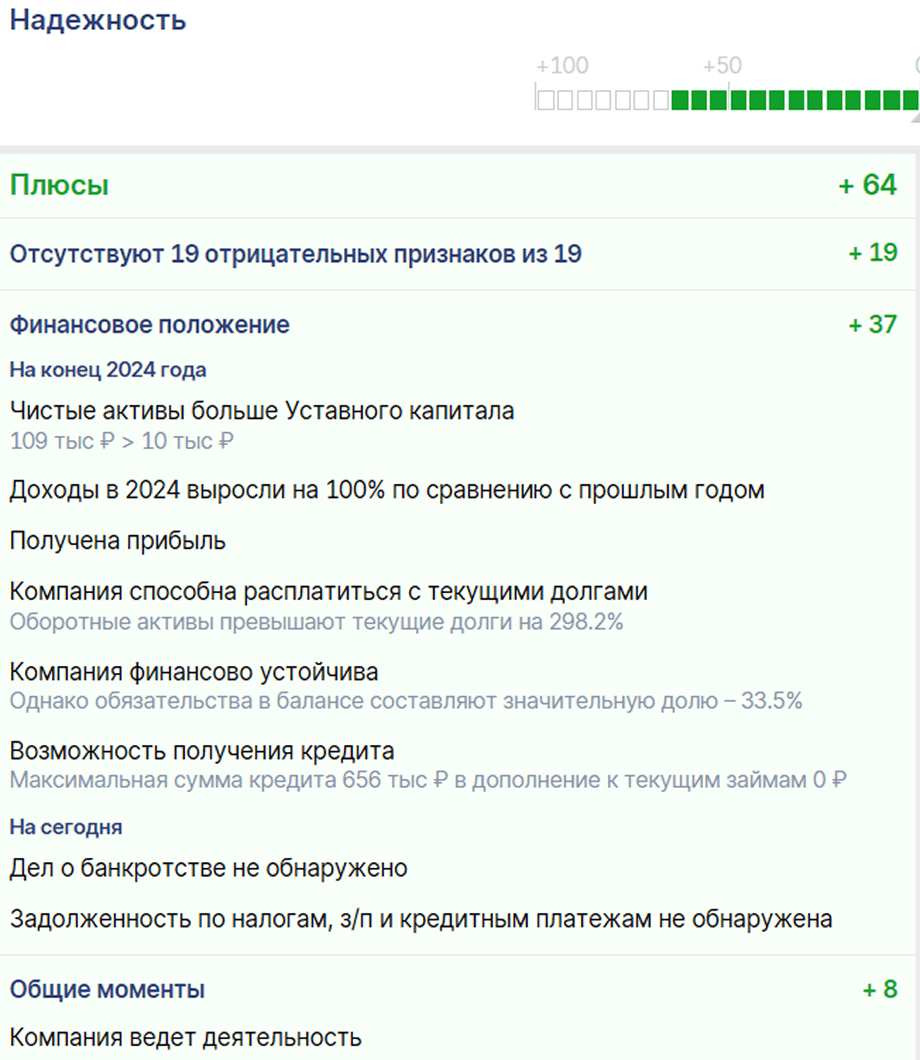Click Компания способна расплатиться с текущими долгами
This screenshot has width=920, height=1060.
(329, 592)
